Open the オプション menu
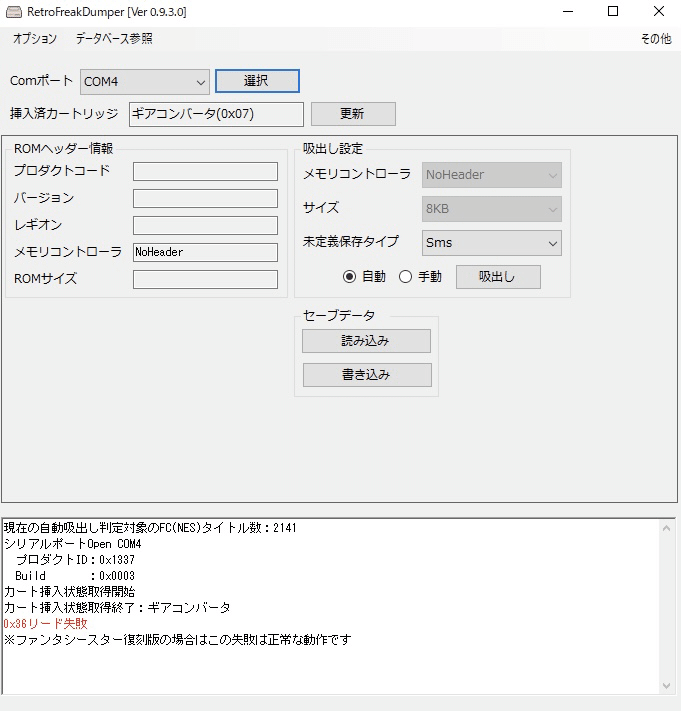The height and width of the screenshot is (711, 681). pos(35,39)
